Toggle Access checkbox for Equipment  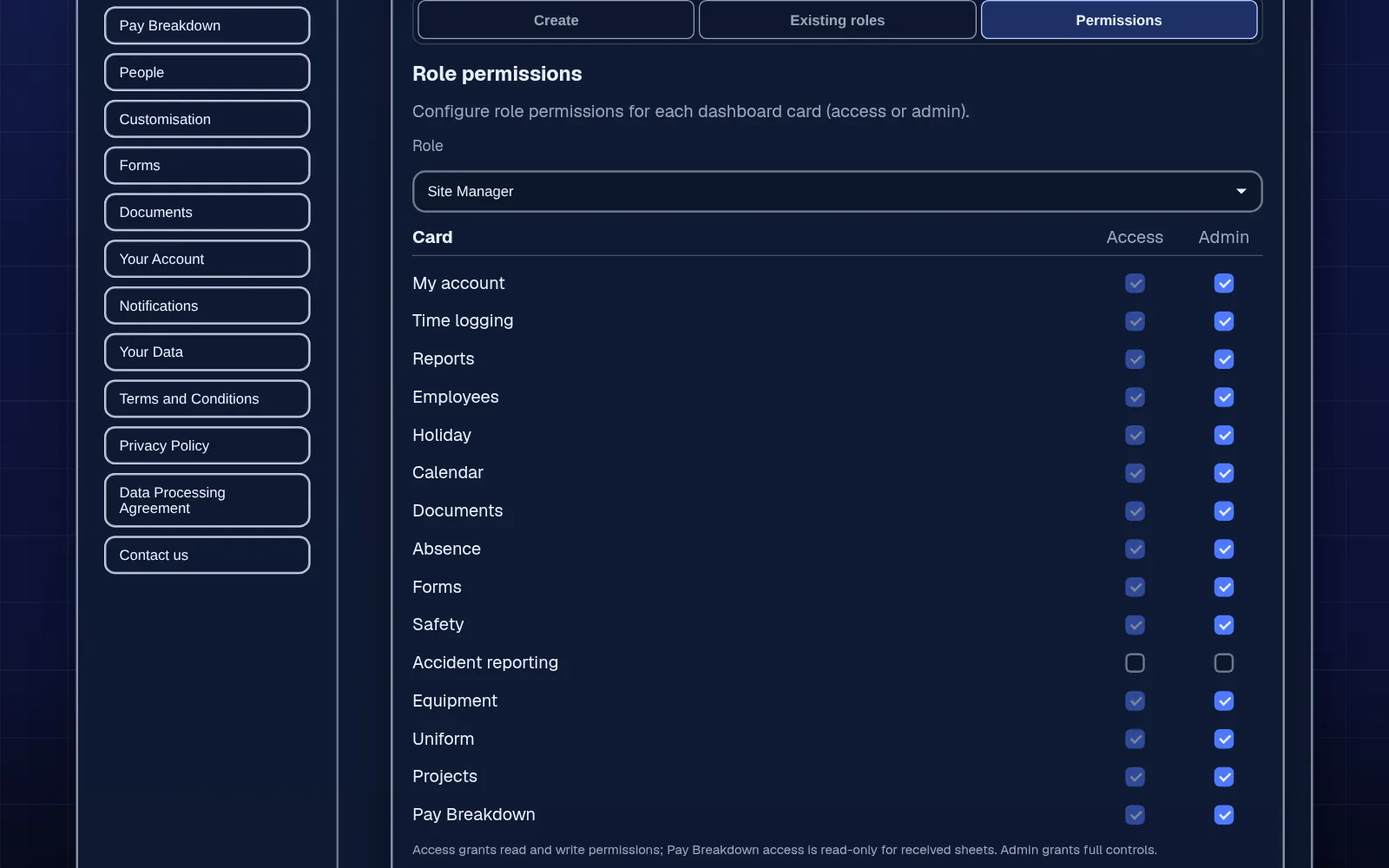(1135, 700)
